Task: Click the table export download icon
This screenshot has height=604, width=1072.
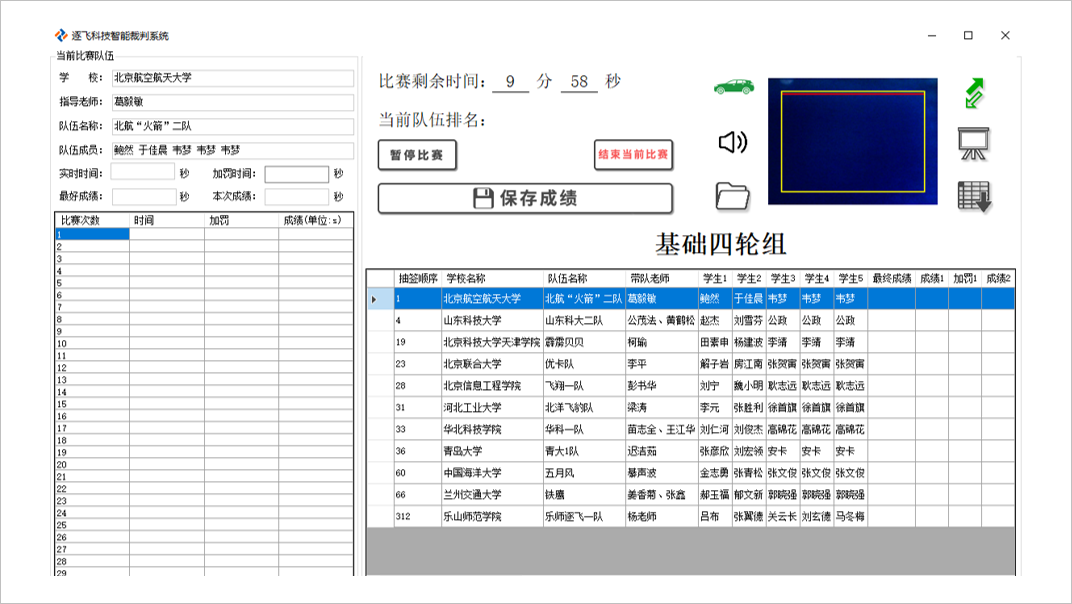Action: pos(974,197)
